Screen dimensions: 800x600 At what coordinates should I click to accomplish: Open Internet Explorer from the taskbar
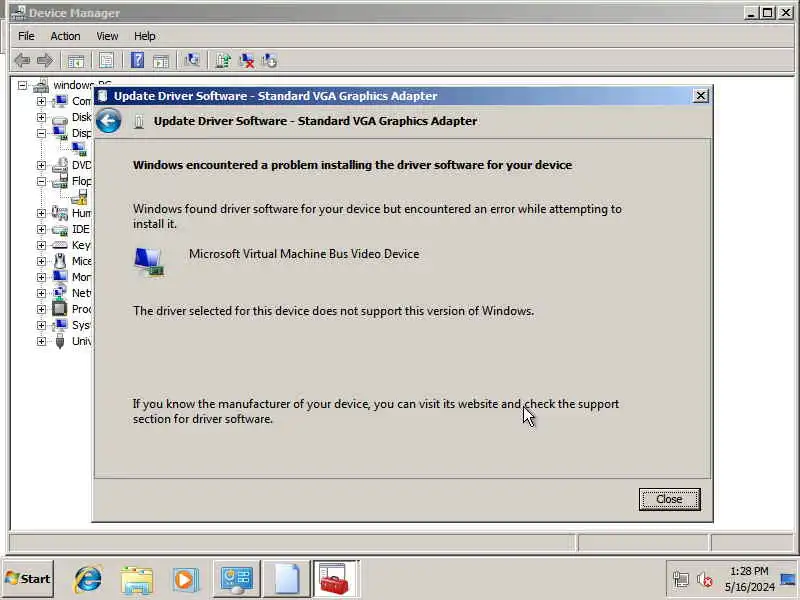pos(88,580)
